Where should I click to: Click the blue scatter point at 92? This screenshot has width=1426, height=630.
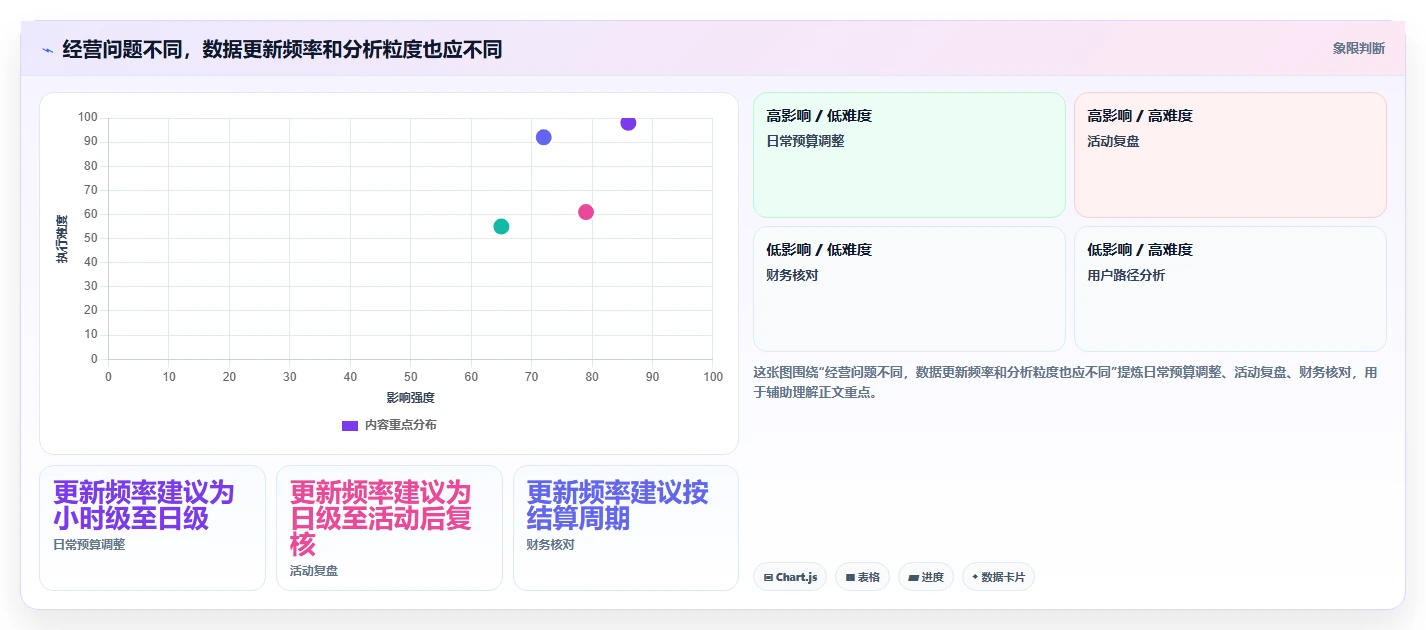(543, 137)
